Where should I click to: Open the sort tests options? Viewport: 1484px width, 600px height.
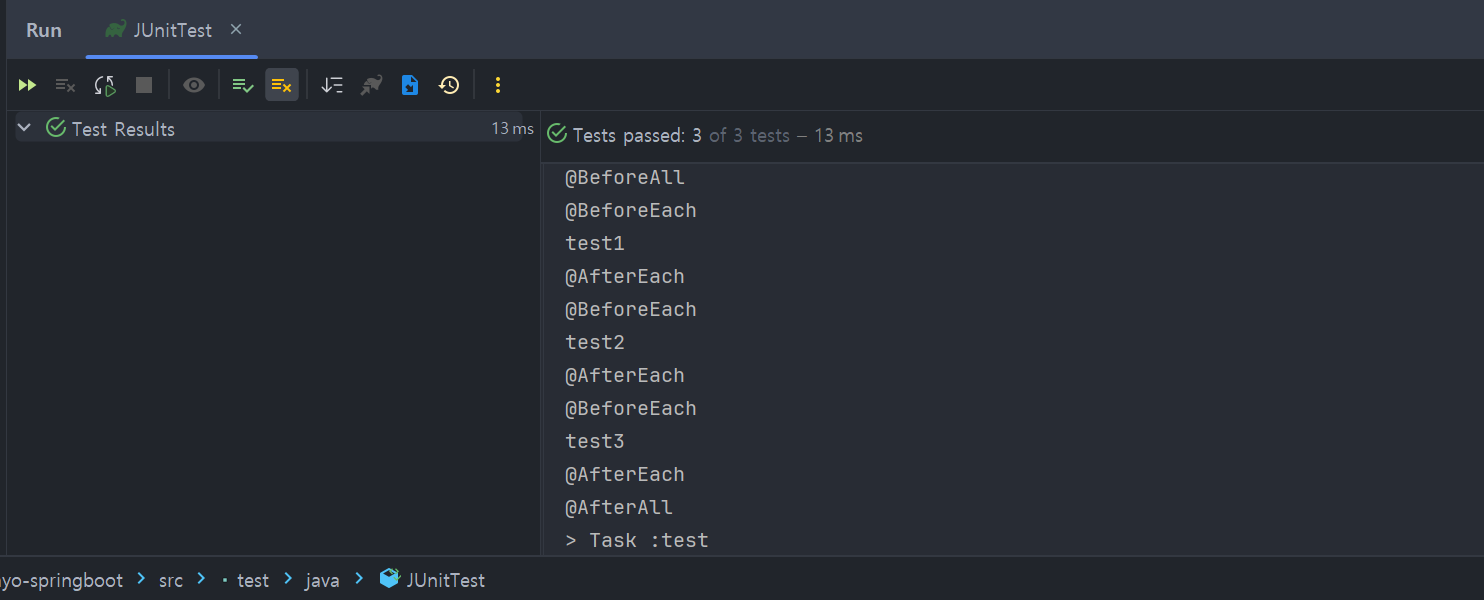tap(332, 85)
